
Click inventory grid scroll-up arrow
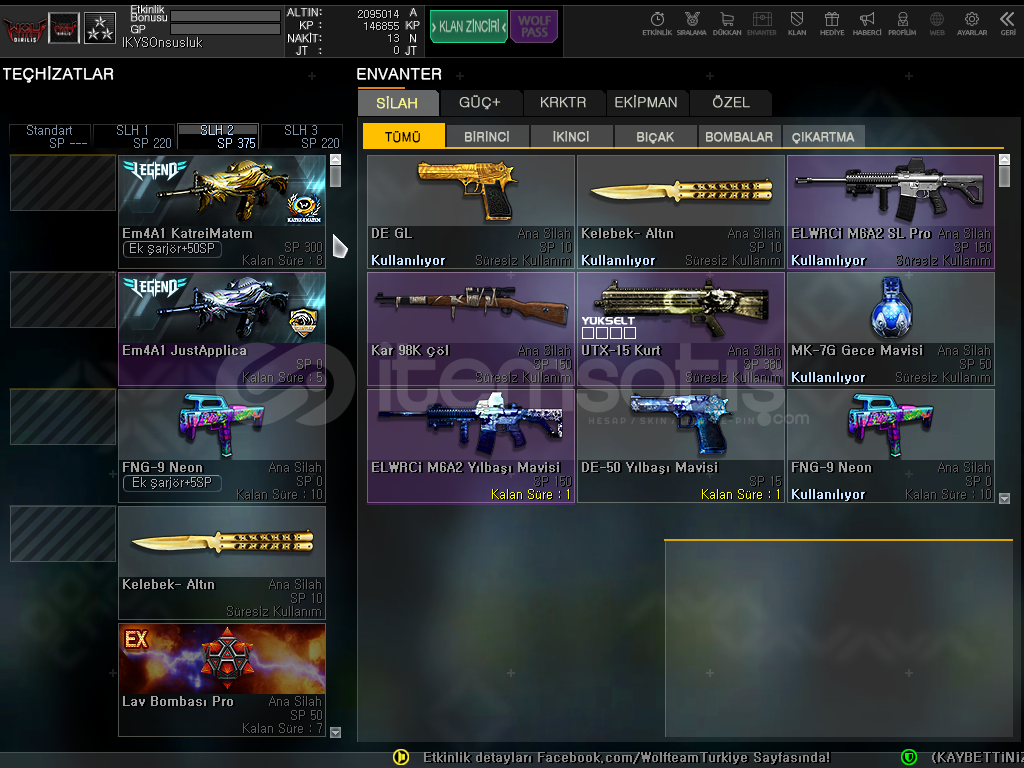[x=1004, y=159]
